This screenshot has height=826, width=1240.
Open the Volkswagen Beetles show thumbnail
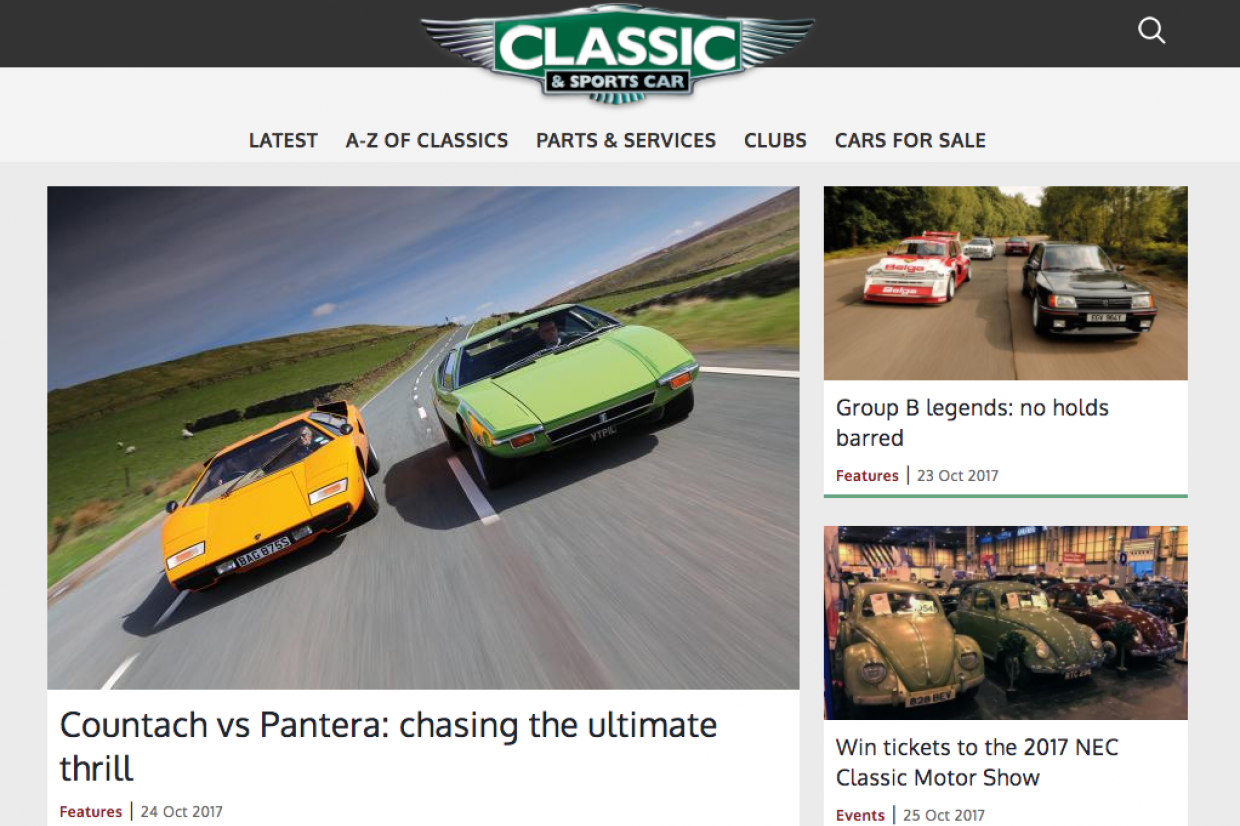pyautogui.click(x=1006, y=623)
